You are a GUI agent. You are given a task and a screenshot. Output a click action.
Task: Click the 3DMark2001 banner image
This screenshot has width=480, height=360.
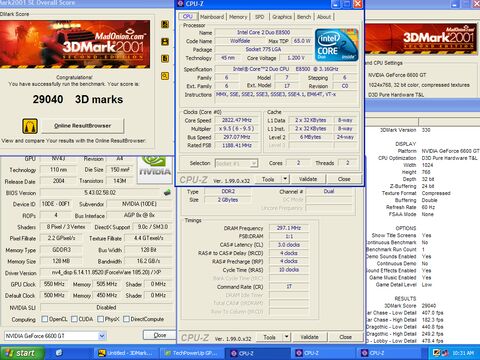click(x=75, y=44)
